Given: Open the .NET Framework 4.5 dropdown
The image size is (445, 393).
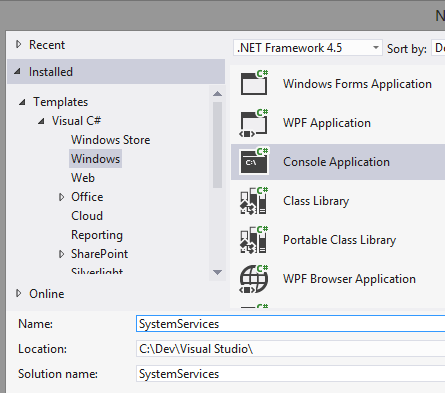Looking at the screenshot, I should tap(308, 48).
